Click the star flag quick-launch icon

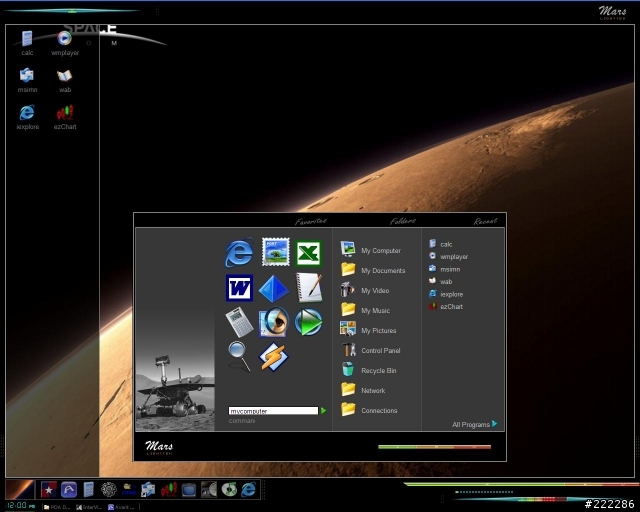click(49, 490)
